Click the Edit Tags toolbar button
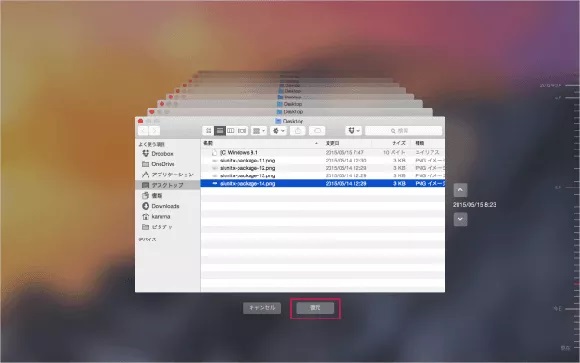 tap(317, 131)
